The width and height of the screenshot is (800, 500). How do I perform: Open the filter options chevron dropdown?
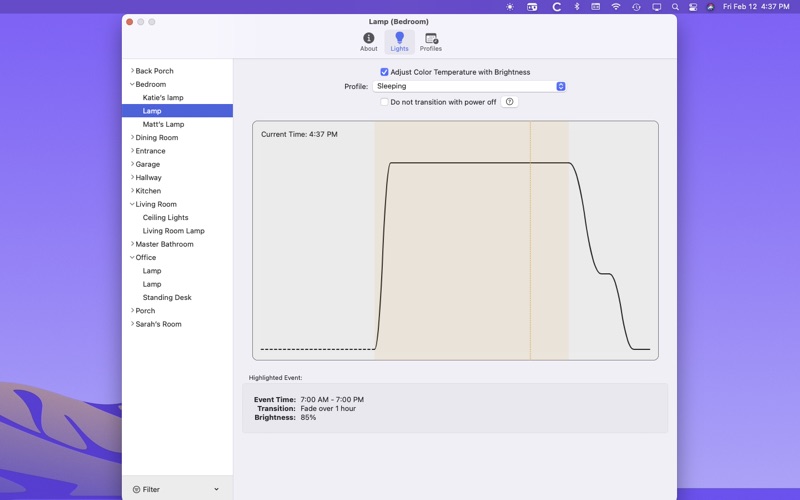(x=216, y=490)
